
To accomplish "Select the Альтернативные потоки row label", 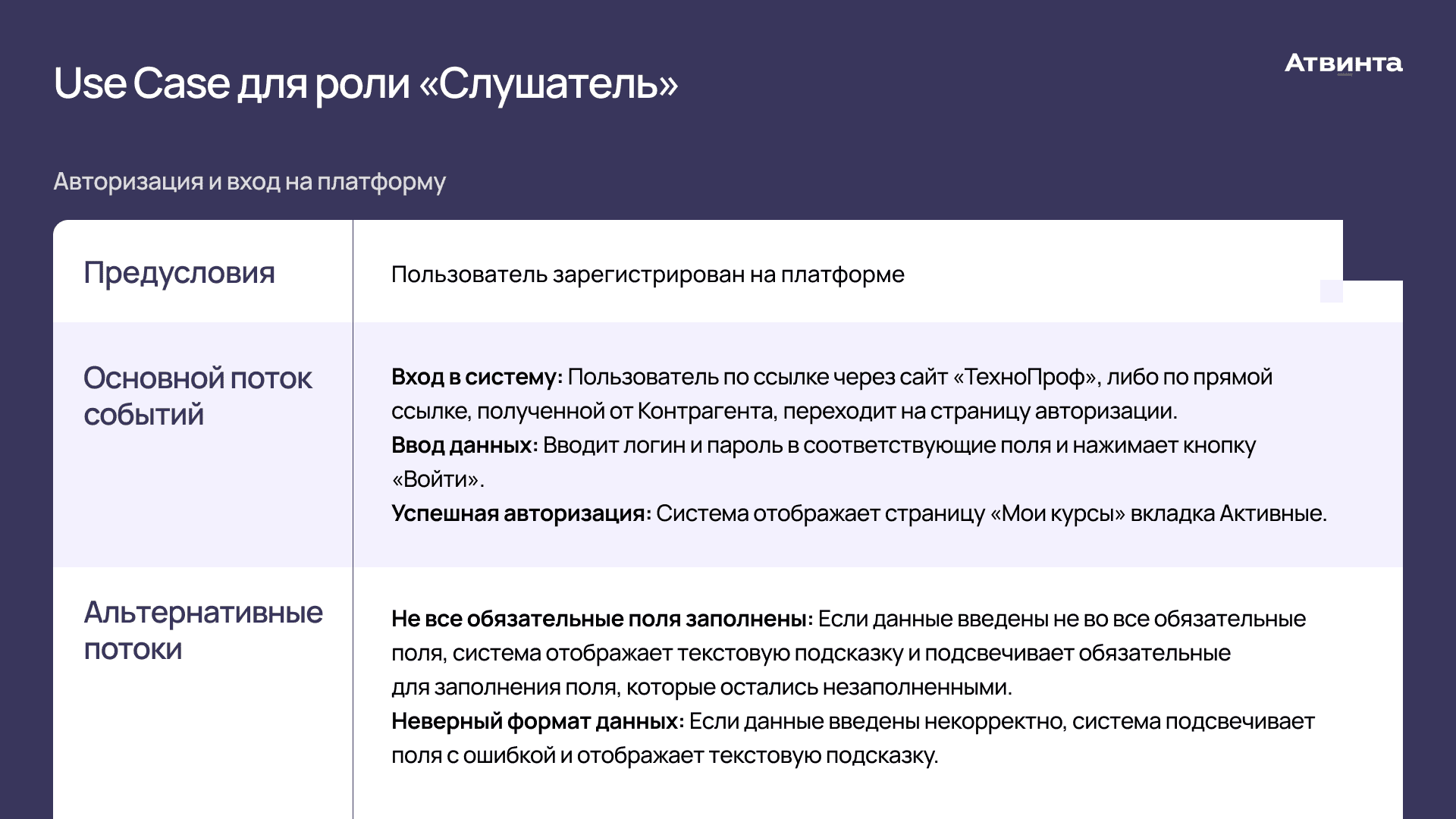I will [203, 631].
